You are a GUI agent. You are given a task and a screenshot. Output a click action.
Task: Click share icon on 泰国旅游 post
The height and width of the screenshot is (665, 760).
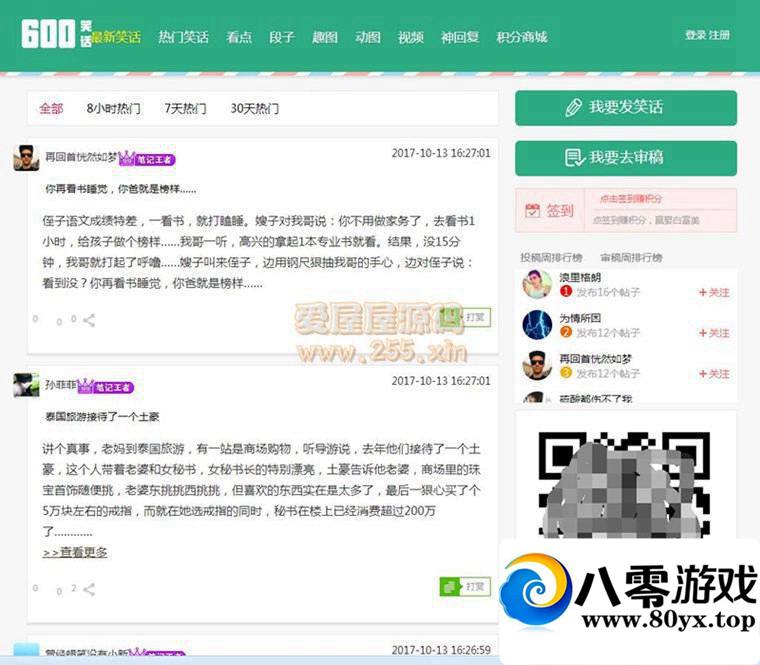[x=89, y=589]
